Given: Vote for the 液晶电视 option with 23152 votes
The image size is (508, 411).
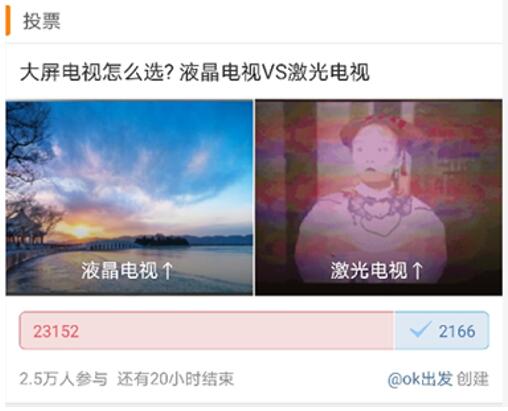Looking at the screenshot, I should tap(206, 331).
